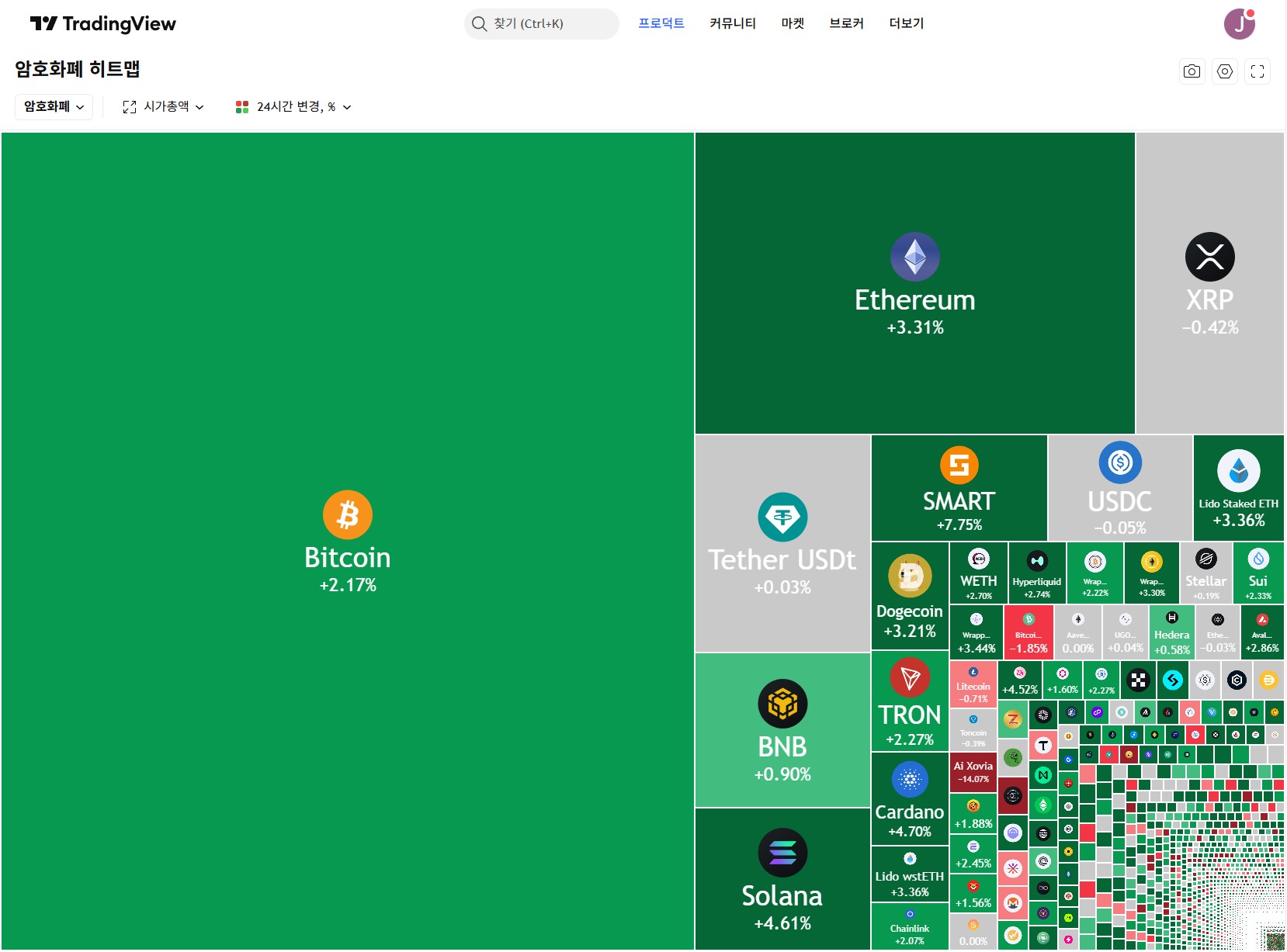This screenshot has width=1287, height=952.
Task: Open the Sui tile
Action: click(1258, 573)
